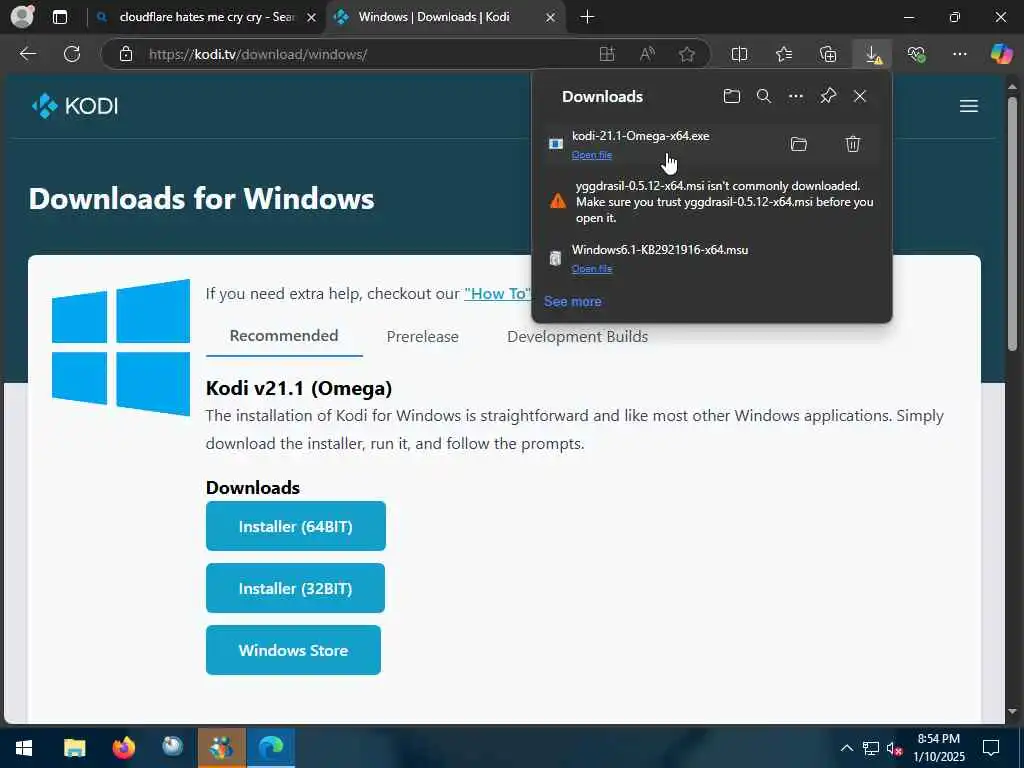This screenshot has width=1024, height=768.
Task: Open downloads folder icon in Downloads panel
Action: [731, 97]
